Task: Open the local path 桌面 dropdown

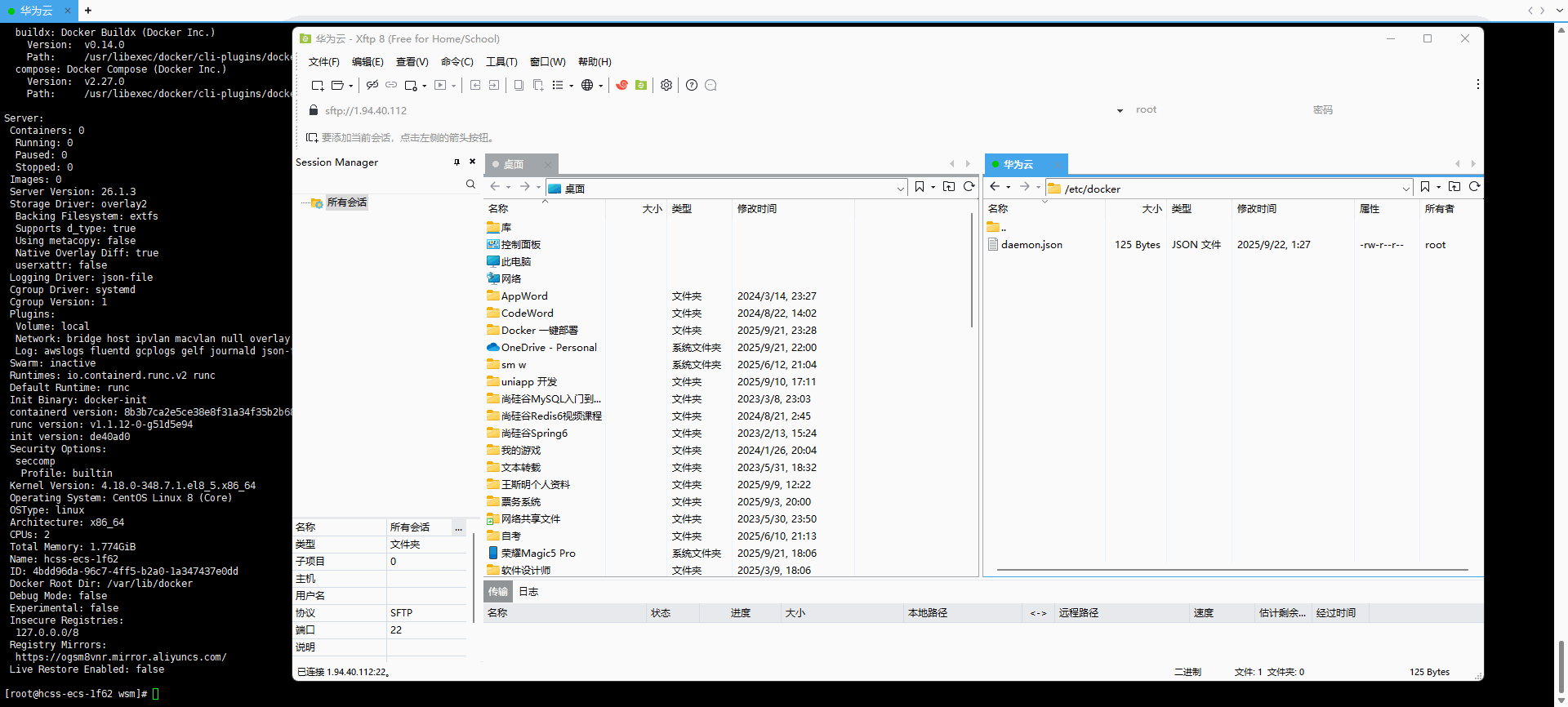Action: pos(901,189)
